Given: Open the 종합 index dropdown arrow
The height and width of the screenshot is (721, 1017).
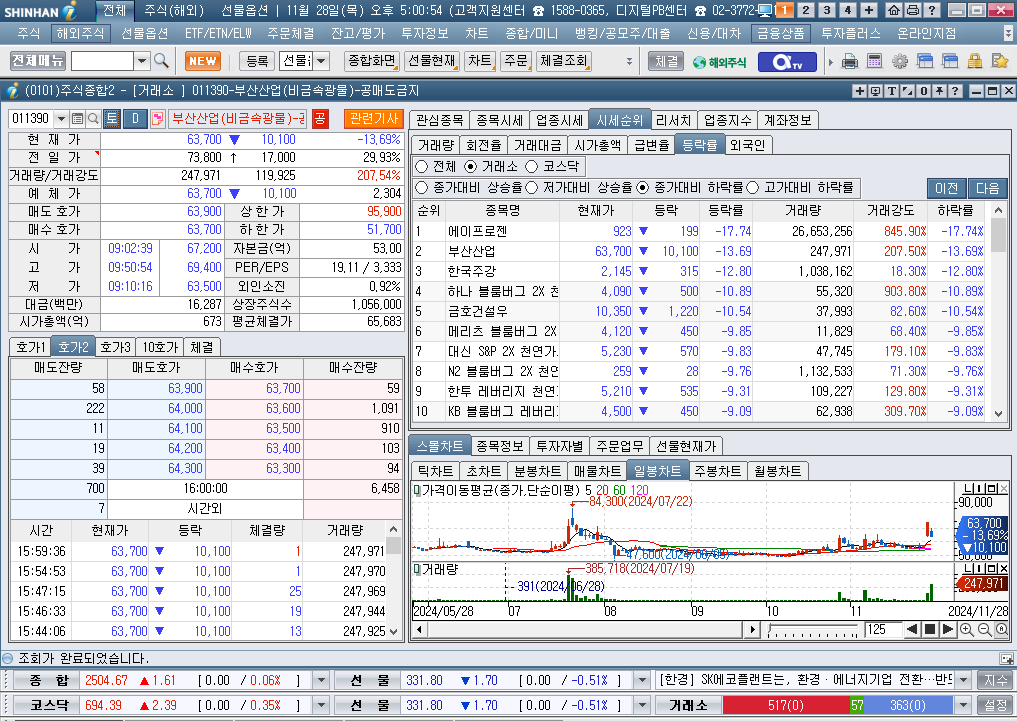Looking at the screenshot, I should click(x=320, y=680).
